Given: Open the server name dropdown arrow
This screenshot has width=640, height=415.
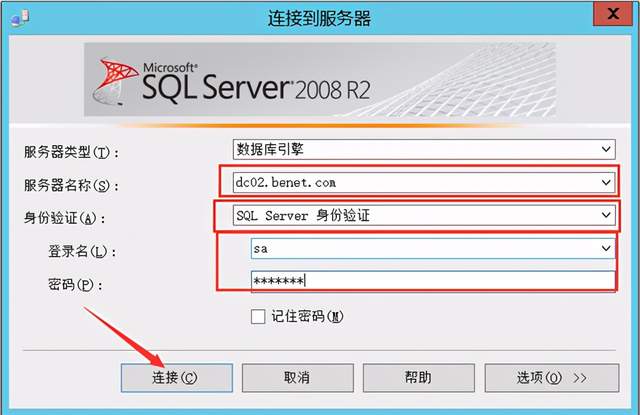Looking at the screenshot, I should tap(606, 182).
